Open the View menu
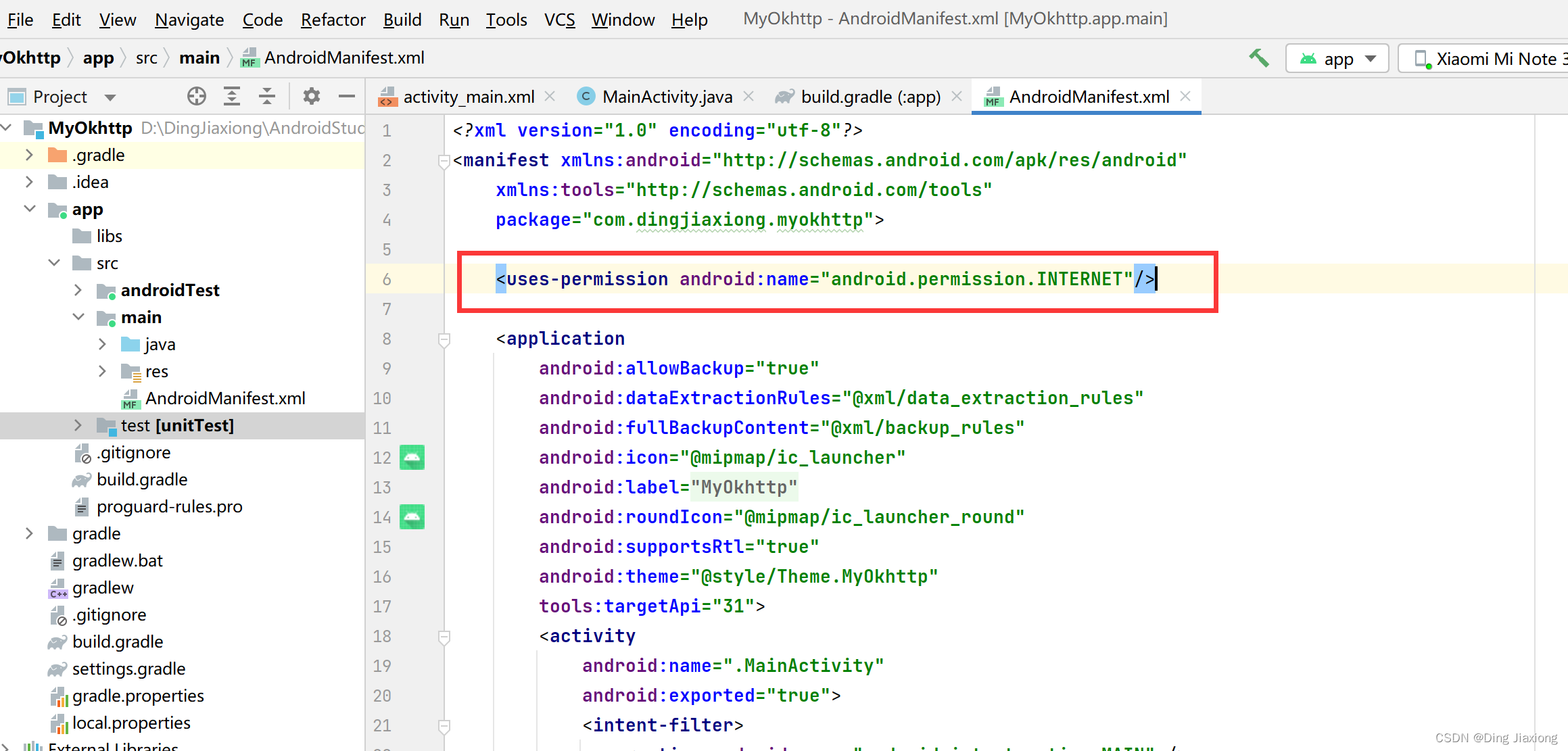 pyautogui.click(x=118, y=20)
